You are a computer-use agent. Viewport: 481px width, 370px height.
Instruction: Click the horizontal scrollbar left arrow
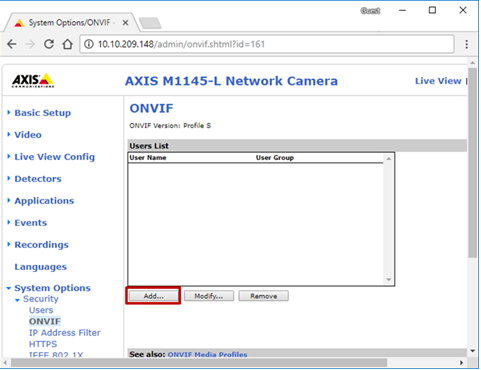click(x=6, y=363)
